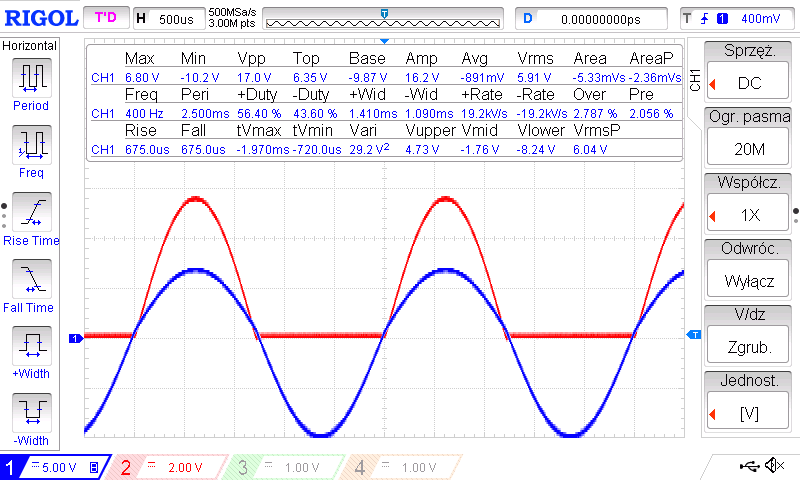
Task: Select the Fall Time measurement icon
Action: click(32, 279)
